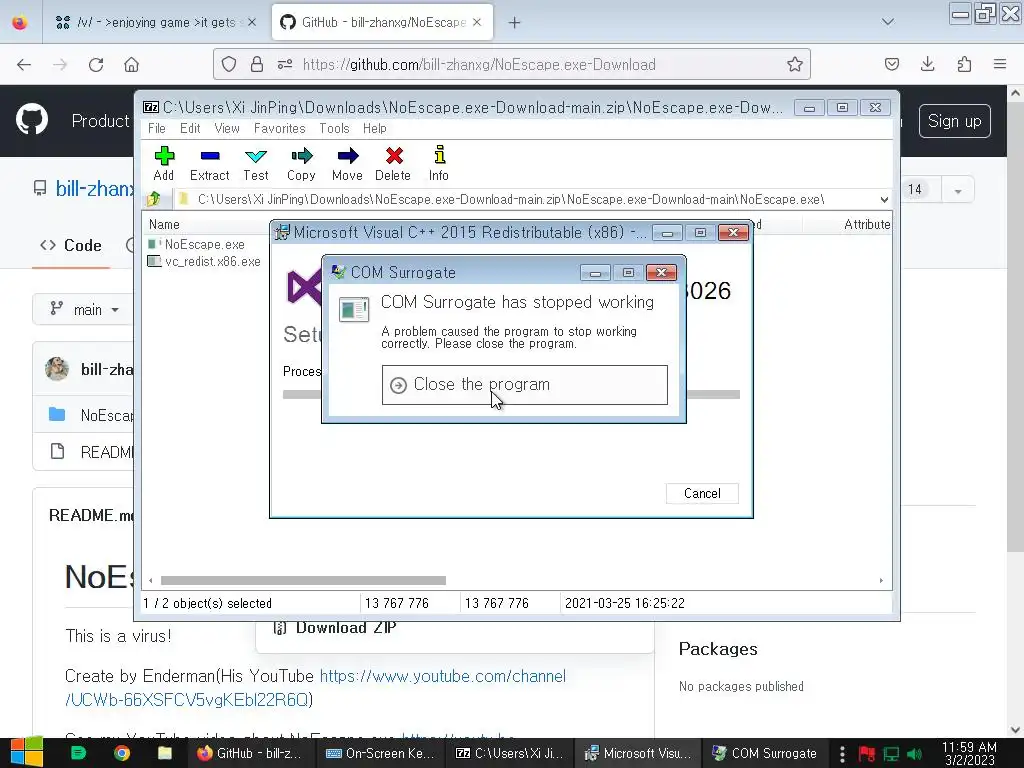Image resolution: width=1024 pixels, height=768 pixels.
Task: Open the 7-Zip Favorites menu
Action: click(280, 129)
